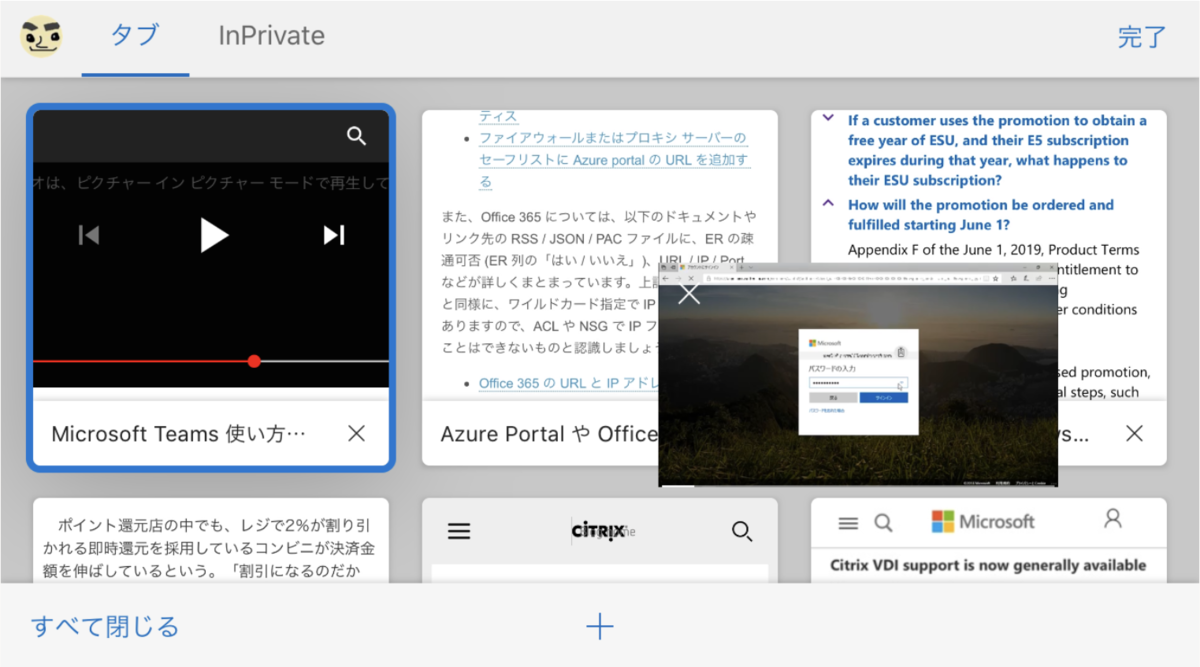Image resolution: width=1200 pixels, height=667 pixels.
Task: Open Office 365 の URL と IP link
Action: tap(568, 383)
